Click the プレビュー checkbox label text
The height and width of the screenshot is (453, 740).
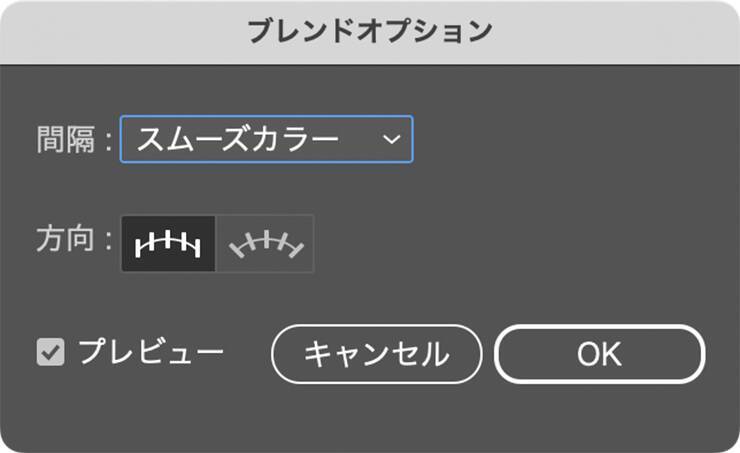coord(151,352)
